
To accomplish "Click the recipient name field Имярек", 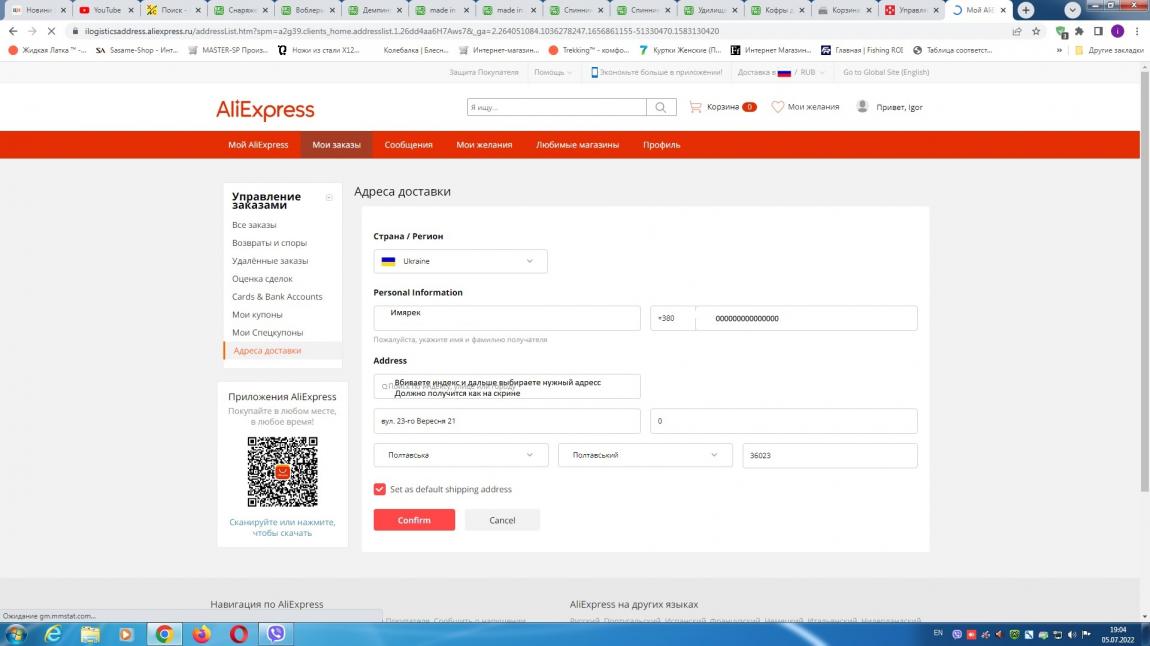I will click(x=507, y=318).
